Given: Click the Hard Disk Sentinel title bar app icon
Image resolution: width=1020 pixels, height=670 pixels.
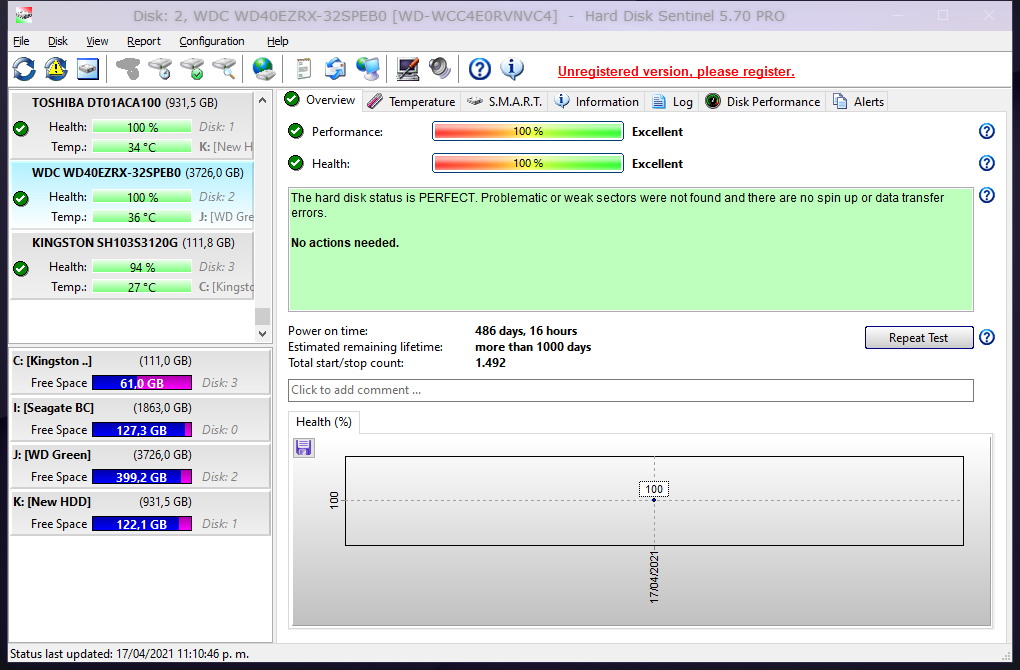Looking at the screenshot, I should (x=23, y=14).
